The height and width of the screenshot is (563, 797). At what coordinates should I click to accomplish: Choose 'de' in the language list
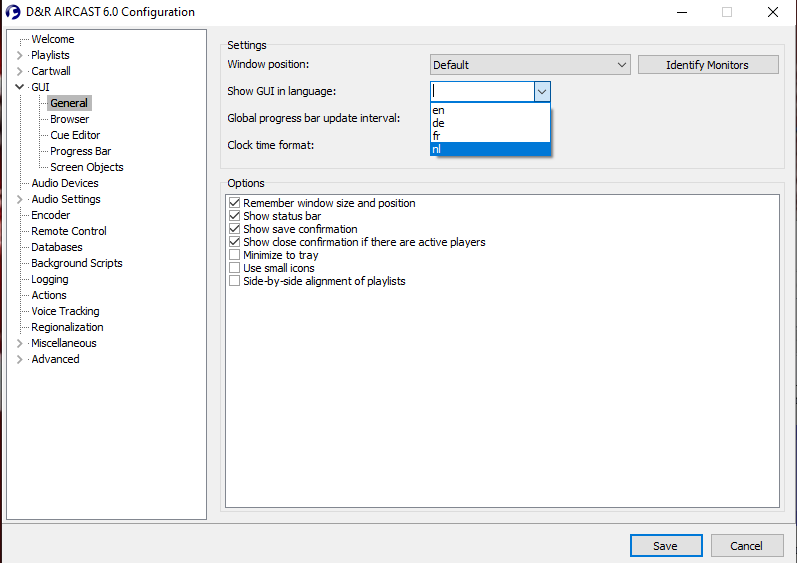click(490, 123)
